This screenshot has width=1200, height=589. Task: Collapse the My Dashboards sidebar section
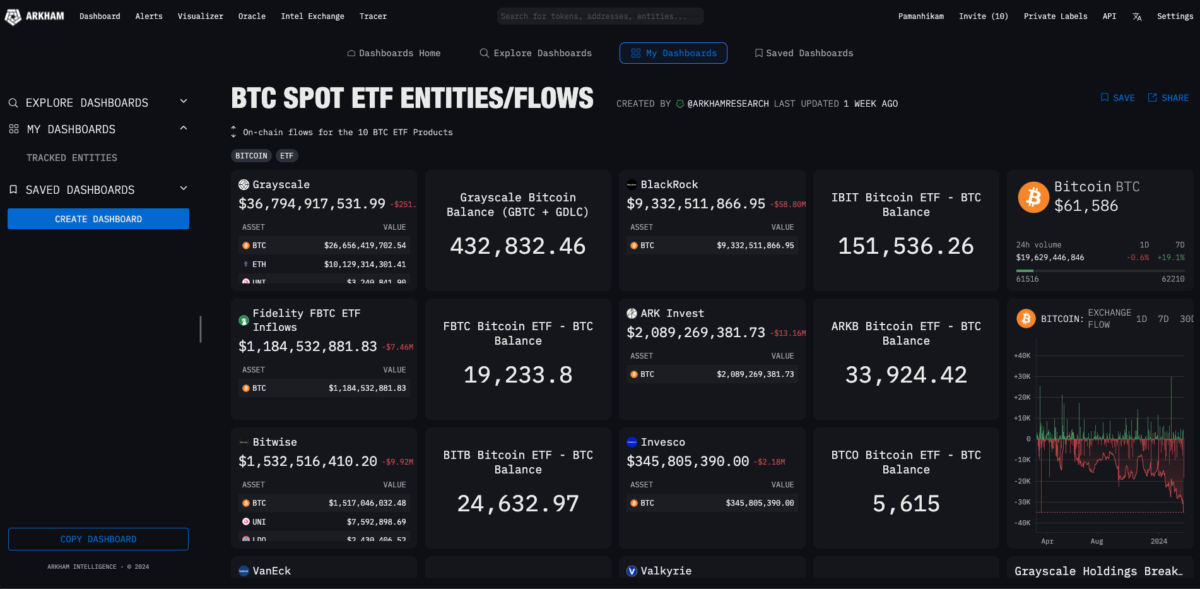183,129
